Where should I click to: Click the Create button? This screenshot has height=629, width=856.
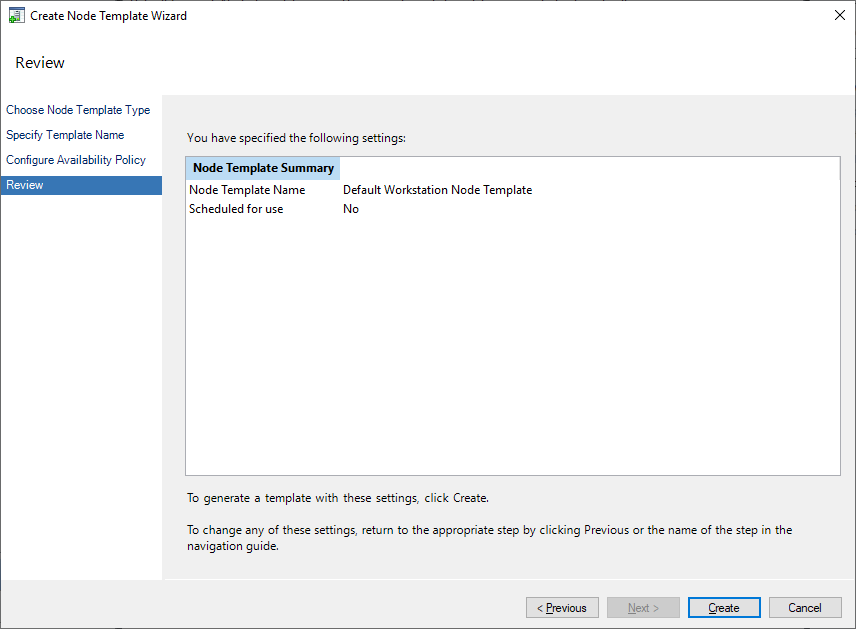coord(723,607)
